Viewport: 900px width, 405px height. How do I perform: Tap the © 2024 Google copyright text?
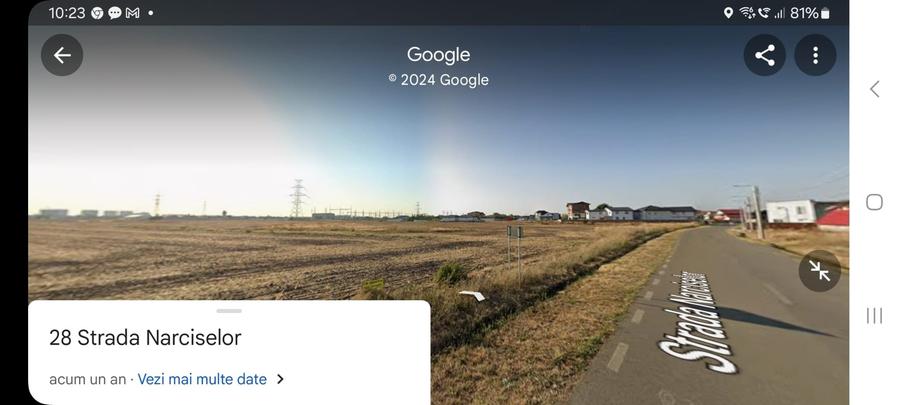439,80
